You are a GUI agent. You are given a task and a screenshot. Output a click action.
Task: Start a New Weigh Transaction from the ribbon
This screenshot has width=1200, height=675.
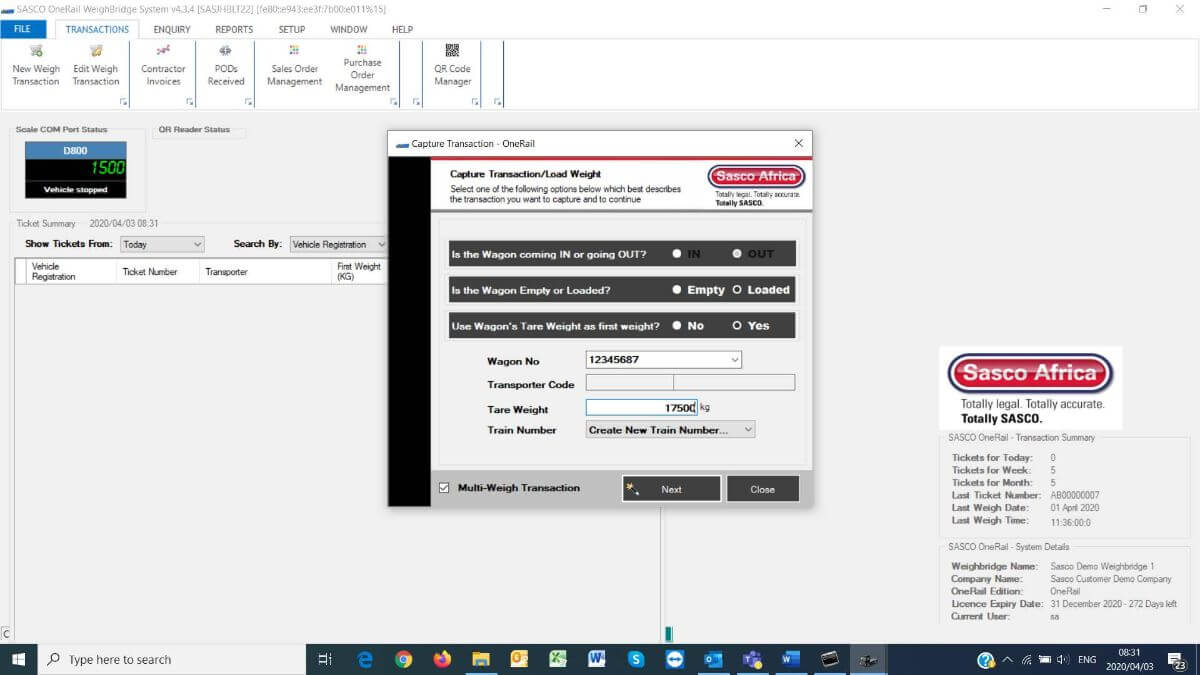[x=36, y=65]
